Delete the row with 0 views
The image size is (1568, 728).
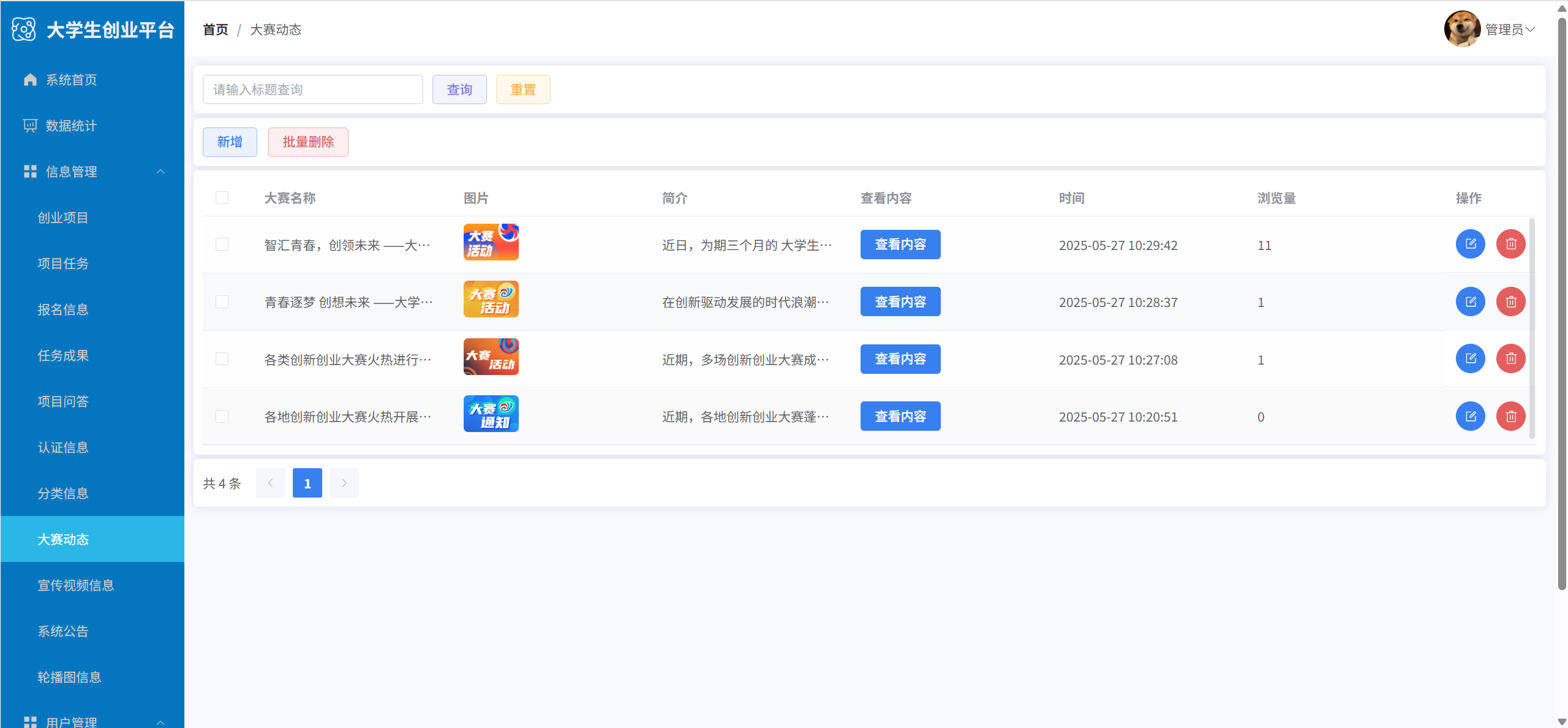1510,417
